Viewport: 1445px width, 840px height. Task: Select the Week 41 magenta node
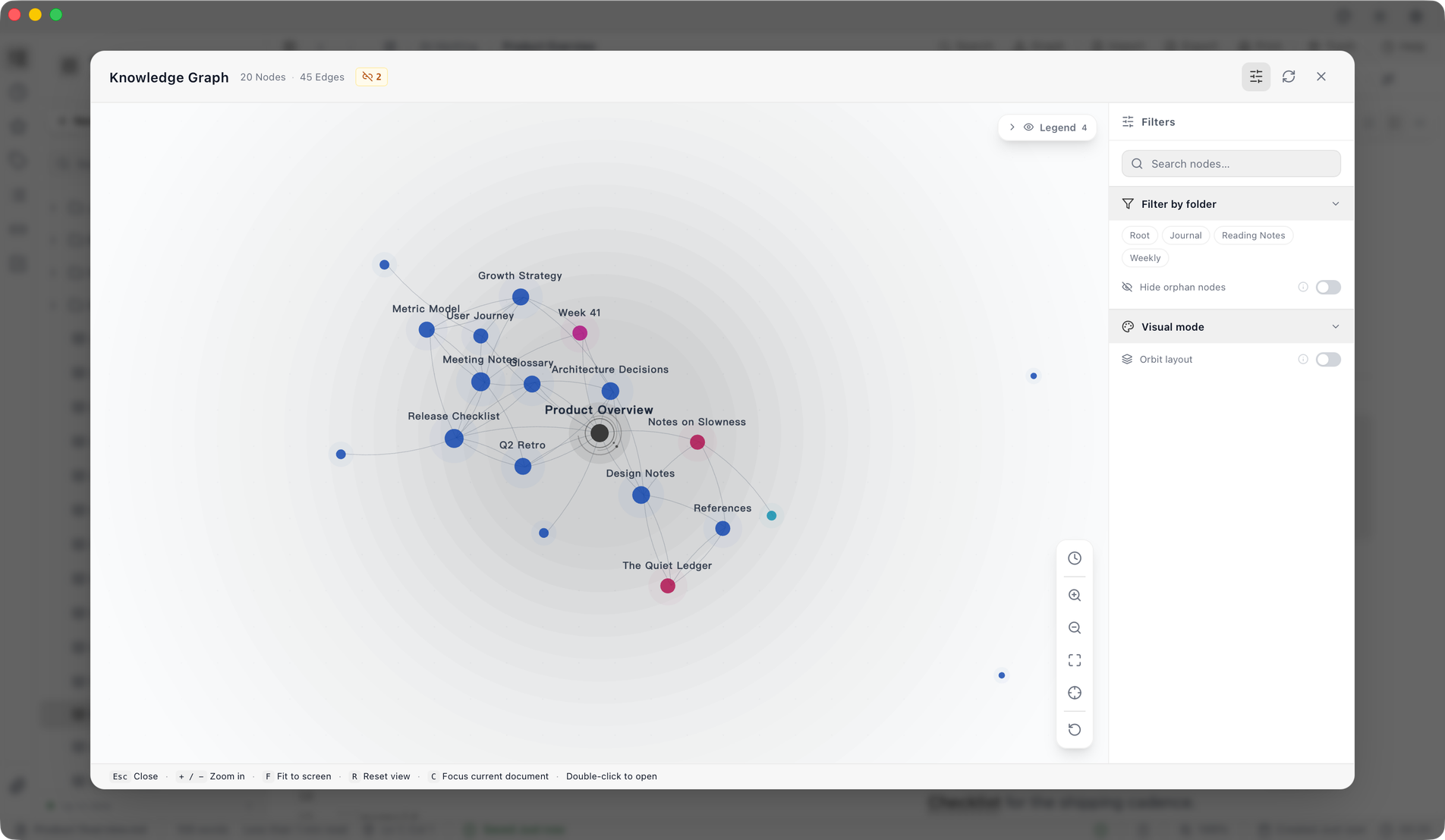point(580,333)
